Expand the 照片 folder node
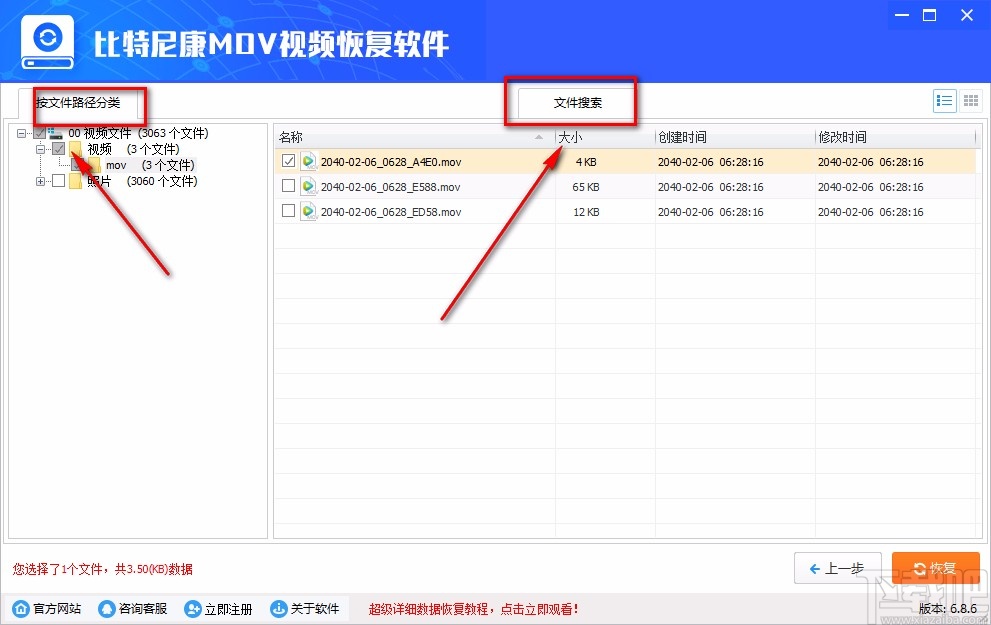 pyautogui.click(x=38, y=181)
